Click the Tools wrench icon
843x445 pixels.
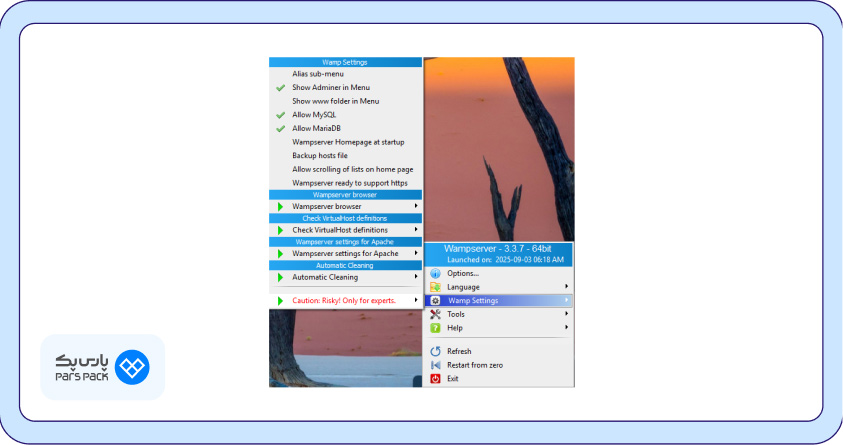pyautogui.click(x=435, y=314)
